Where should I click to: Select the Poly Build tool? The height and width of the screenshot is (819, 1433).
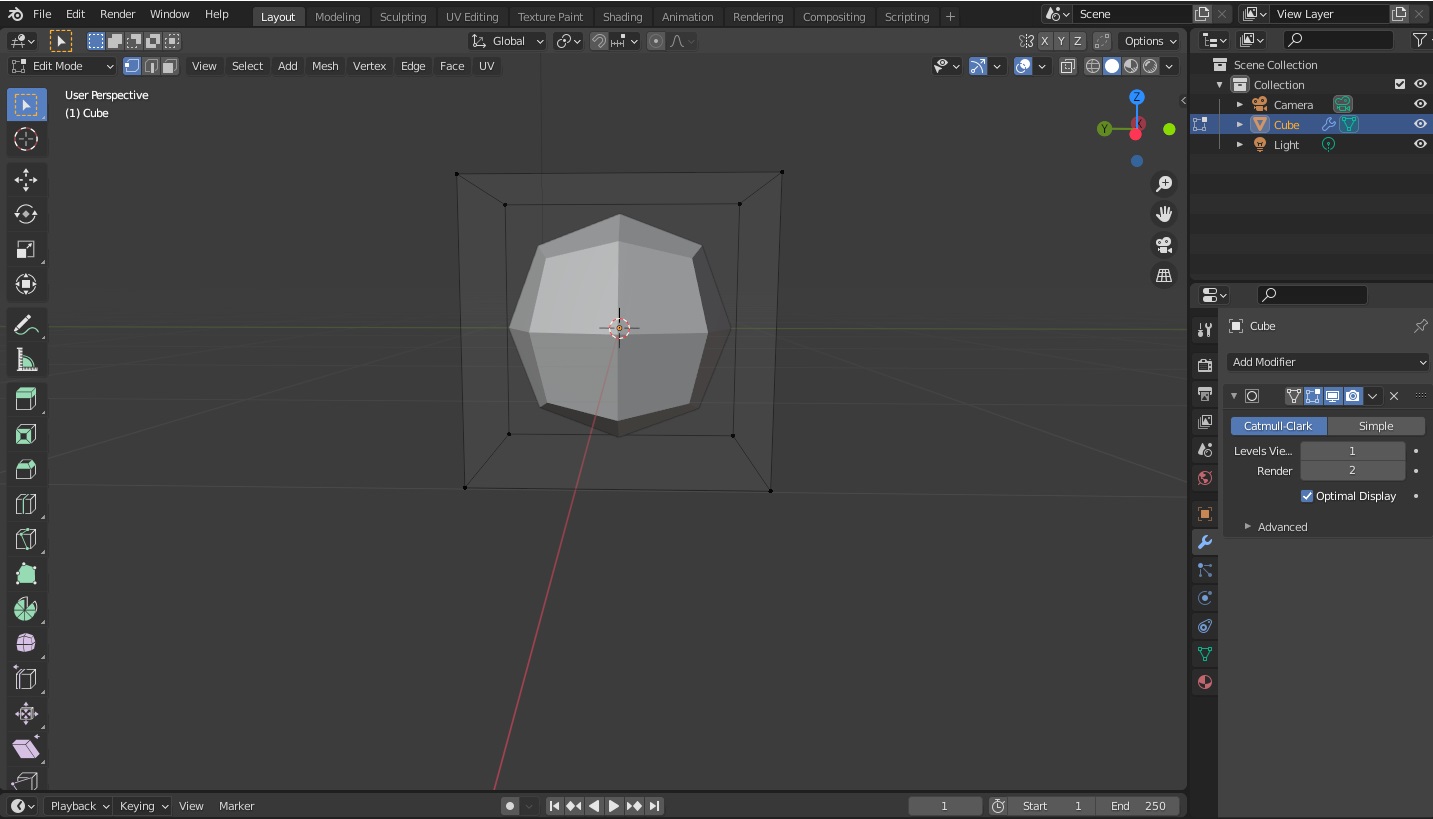(26, 574)
